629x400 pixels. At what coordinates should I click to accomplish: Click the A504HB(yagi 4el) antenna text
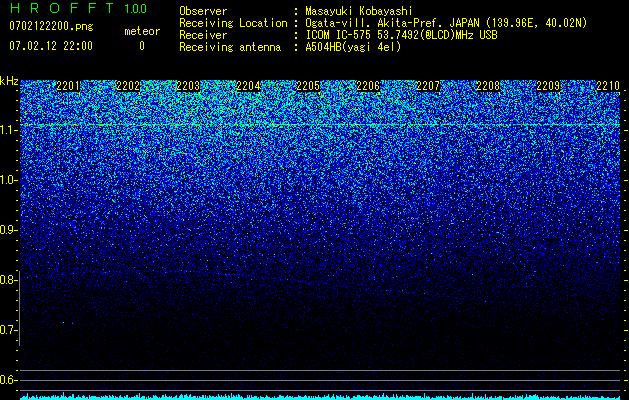[353, 47]
